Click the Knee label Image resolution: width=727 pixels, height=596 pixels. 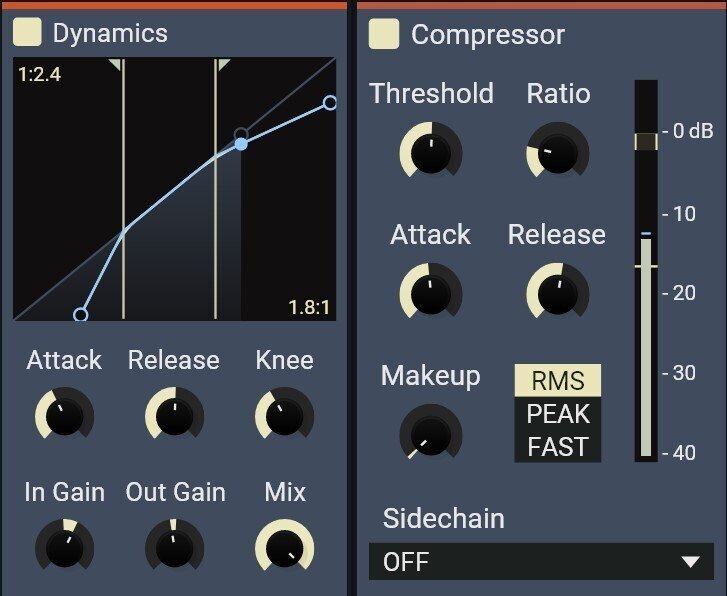[284, 360]
